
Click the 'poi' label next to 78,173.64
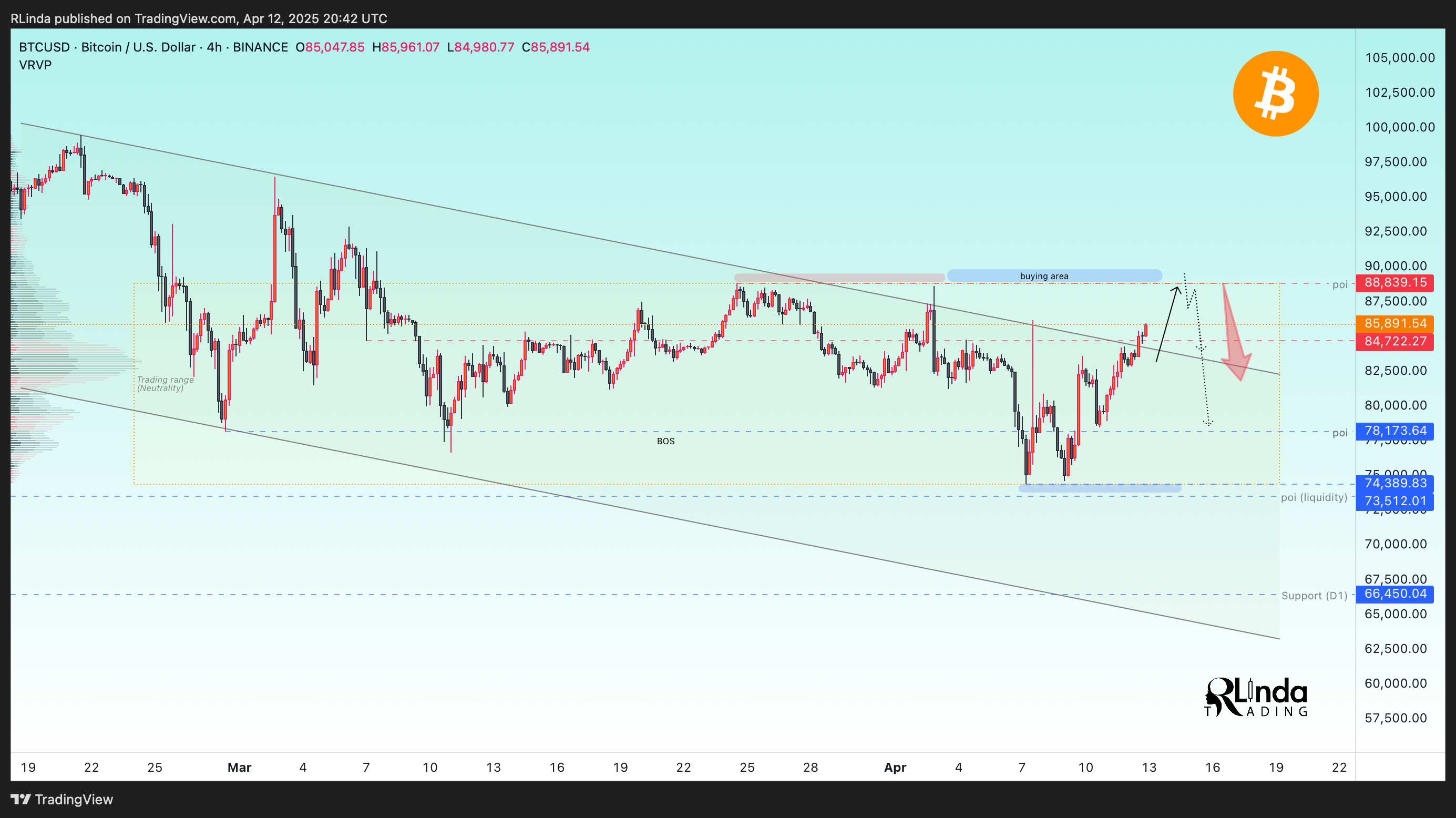point(1339,433)
